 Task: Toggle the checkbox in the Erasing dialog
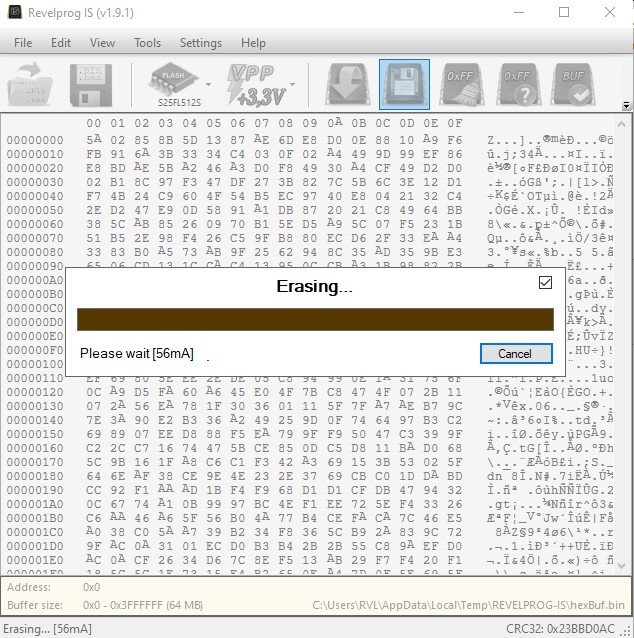coord(545,283)
